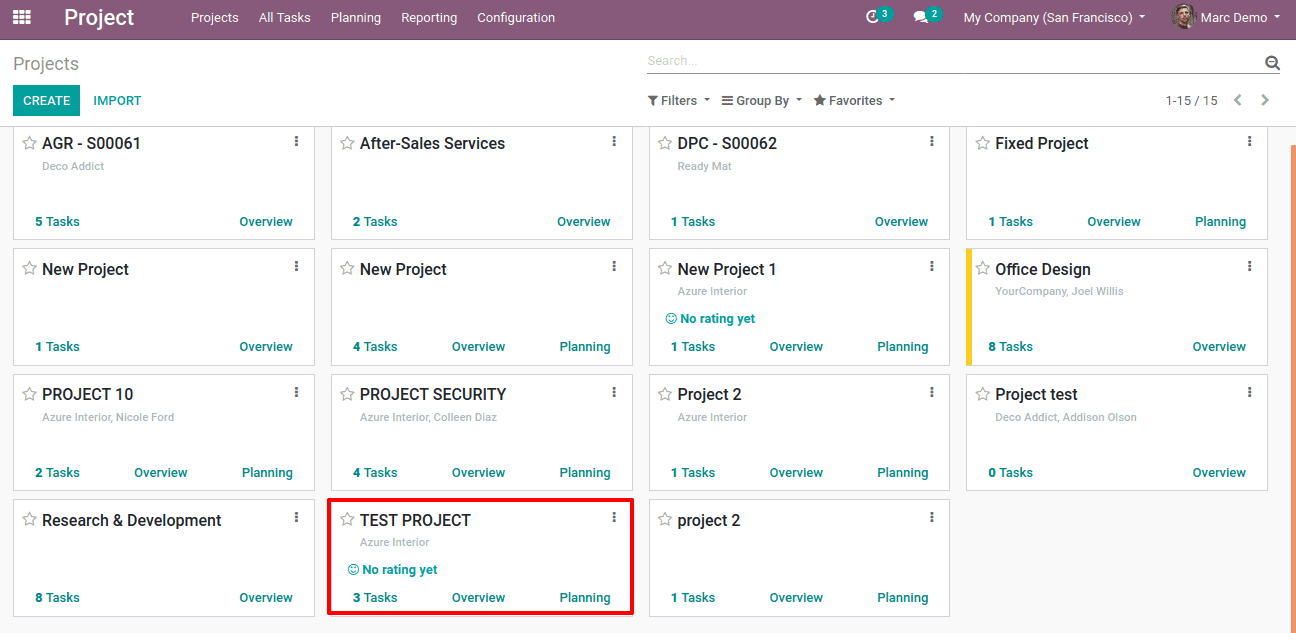Open the apps grid menu icon
Viewport: 1296px width, 633px height.
click(x=21, y=17)
